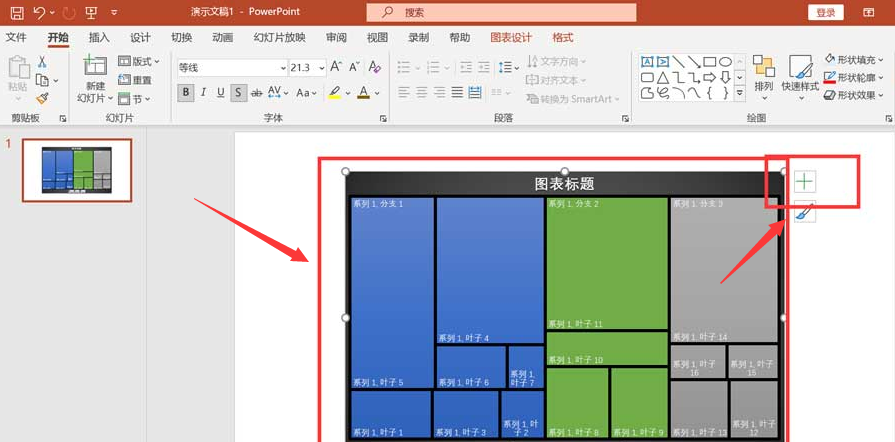895x442 pixels.
Task: Select the vertical text box shape
Action: point(663,62)
